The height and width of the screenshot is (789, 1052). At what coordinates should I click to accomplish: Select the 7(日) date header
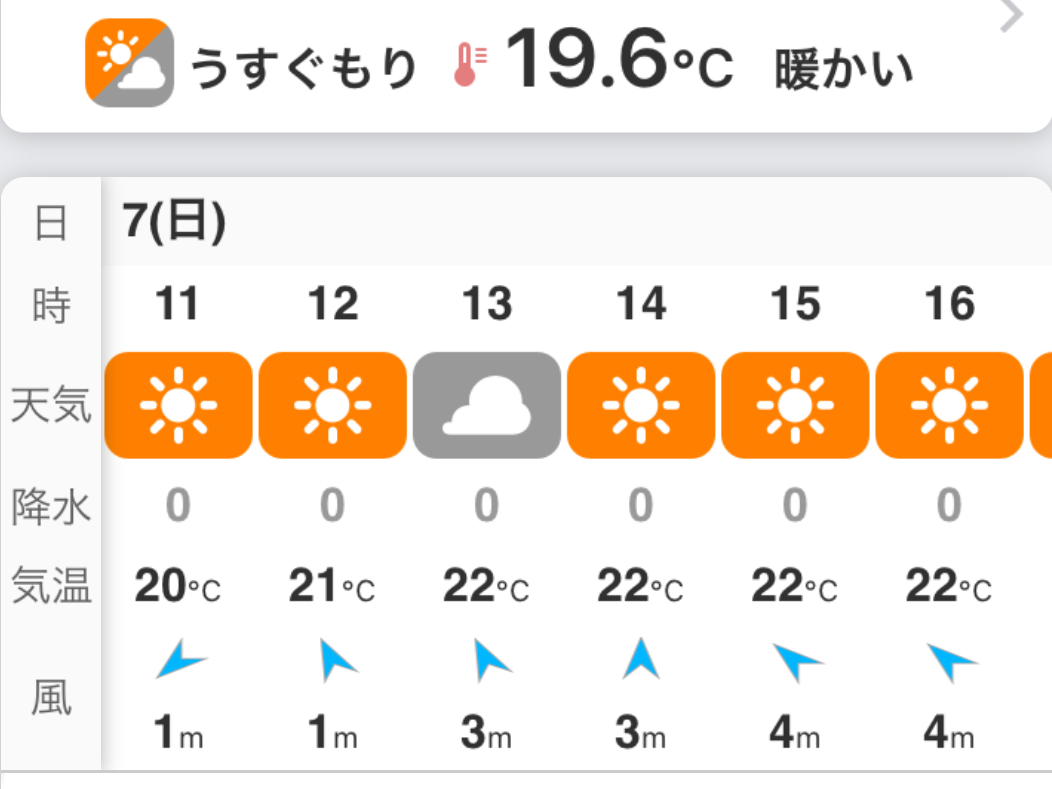[x=175, y=221]
